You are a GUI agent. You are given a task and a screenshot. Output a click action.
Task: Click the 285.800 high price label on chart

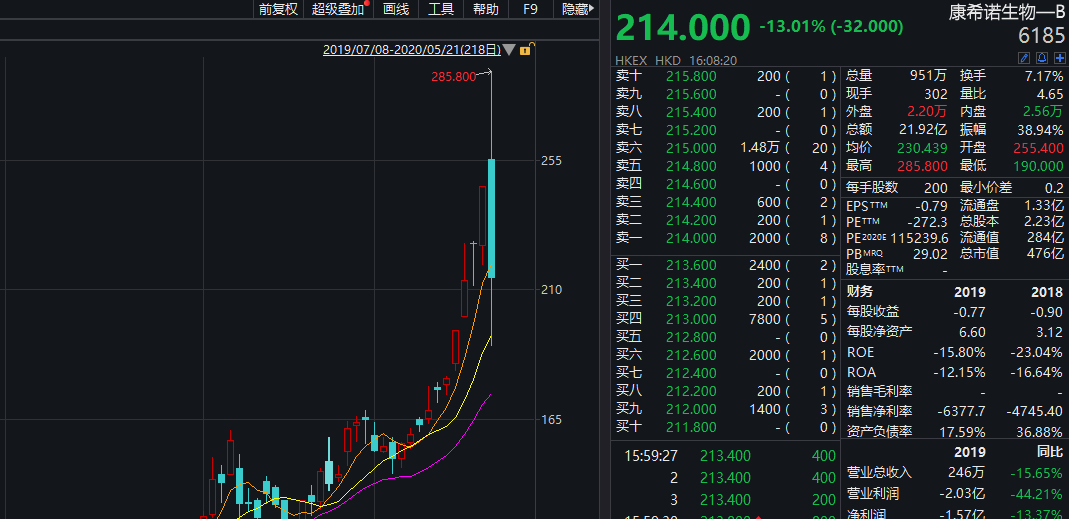[x=453, y=77]
